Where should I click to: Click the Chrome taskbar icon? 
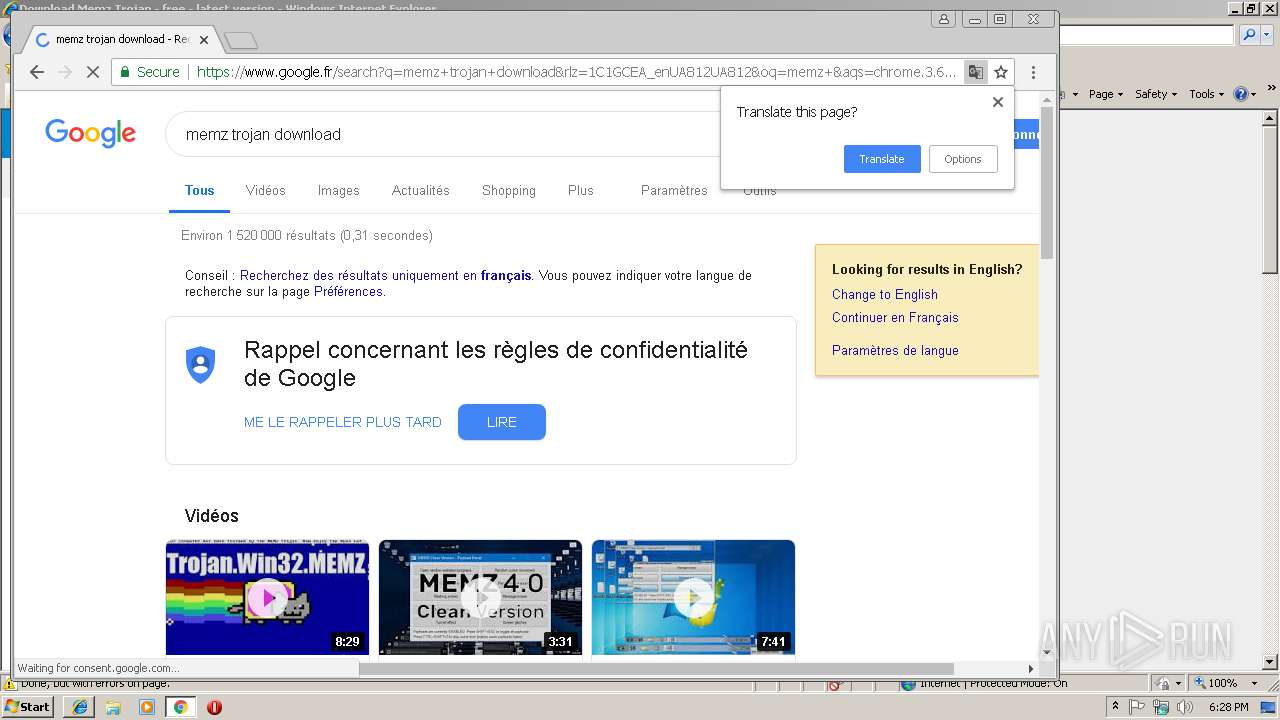[180, 707]
